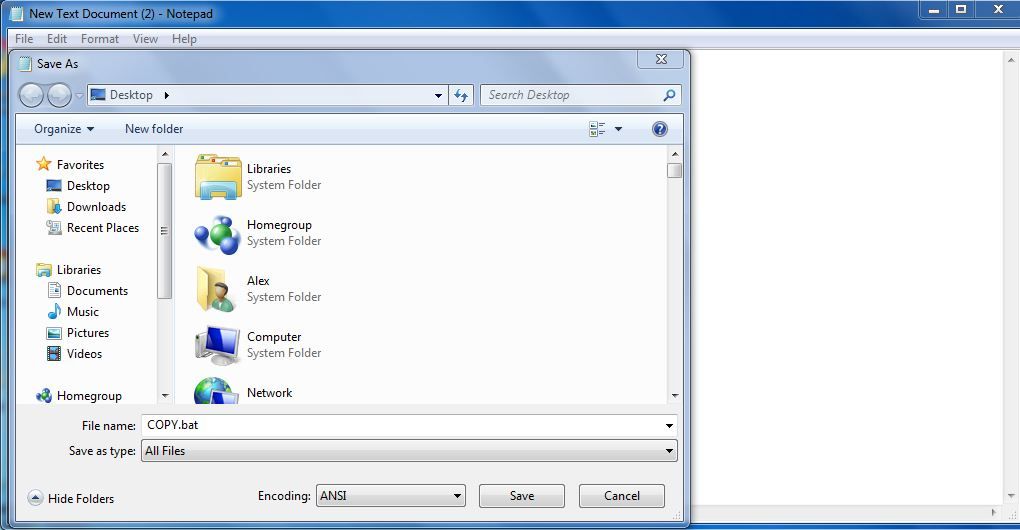
Task: Click the Back navigation arrow button
Action: coord(31,96)
